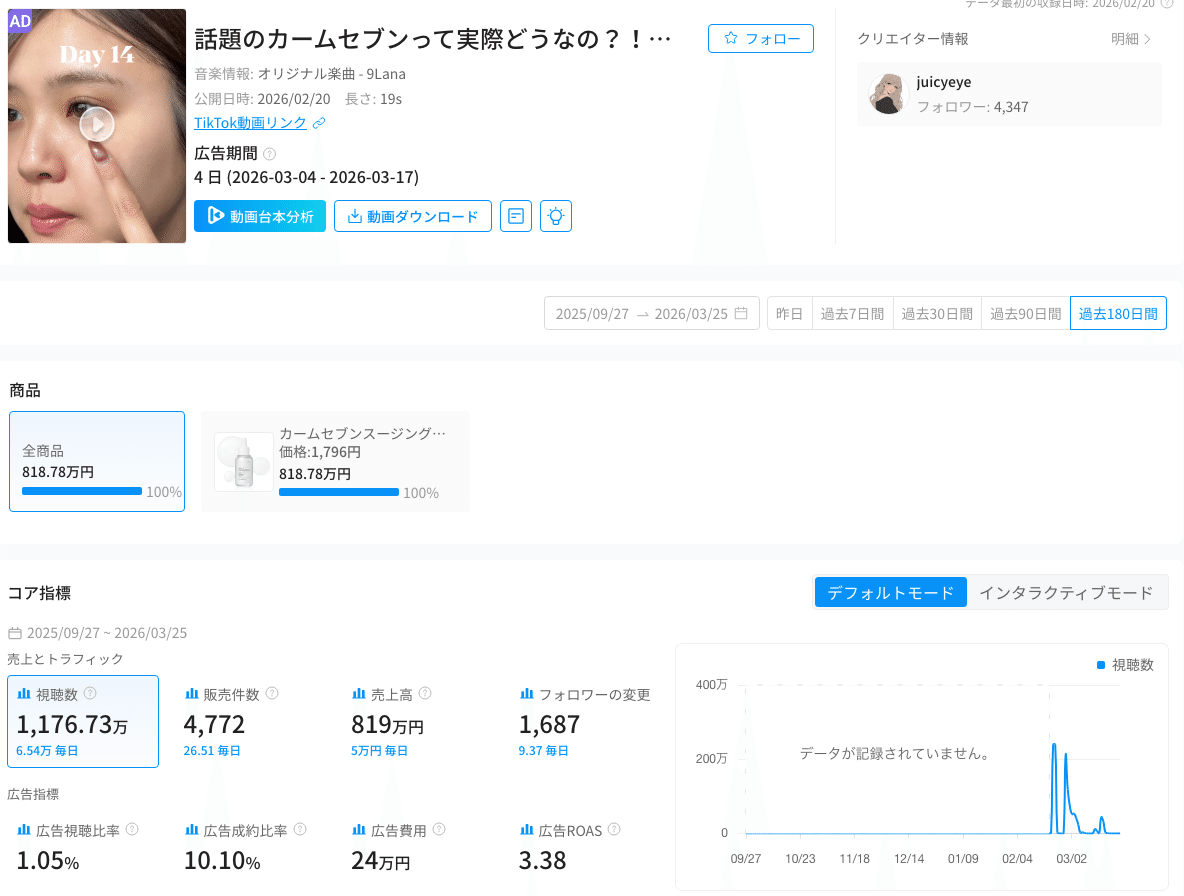Viewport: 1184px width, 896px height.
Task: Switch to デフォルトモード
Action: [x=890, y=593]
